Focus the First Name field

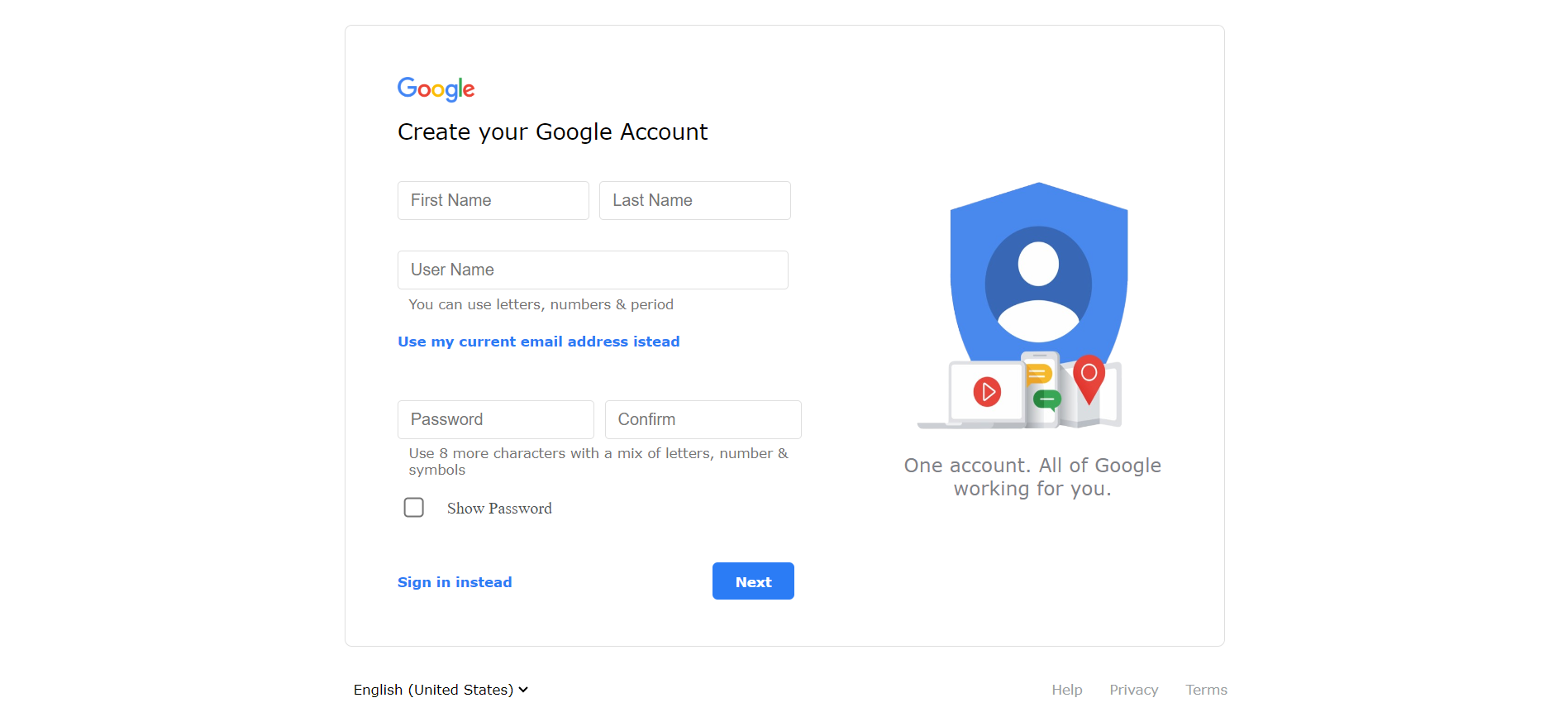[493, 201]
